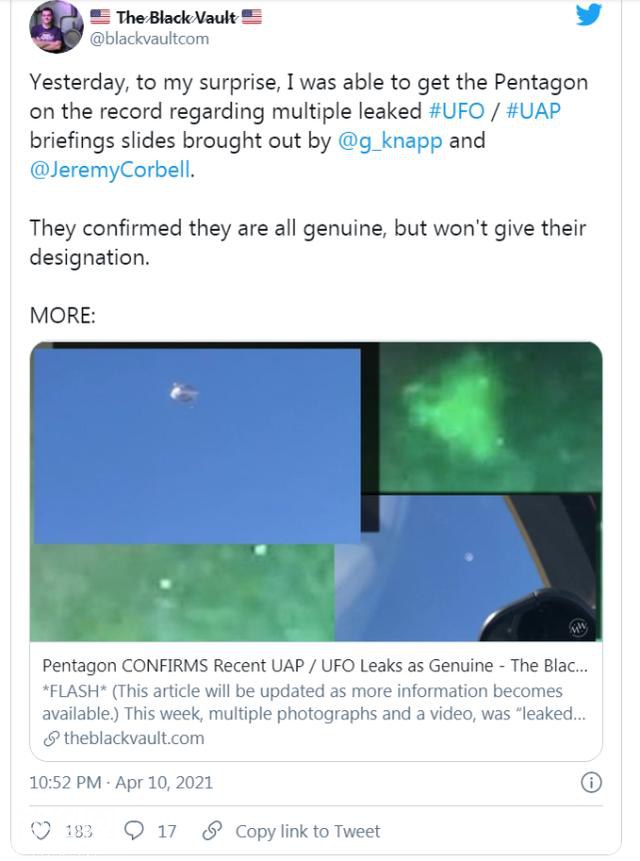The width and height of the screenshot is (640, 861).
Task: Open the @blackvaultcom handle
Action: pos(150,38)
